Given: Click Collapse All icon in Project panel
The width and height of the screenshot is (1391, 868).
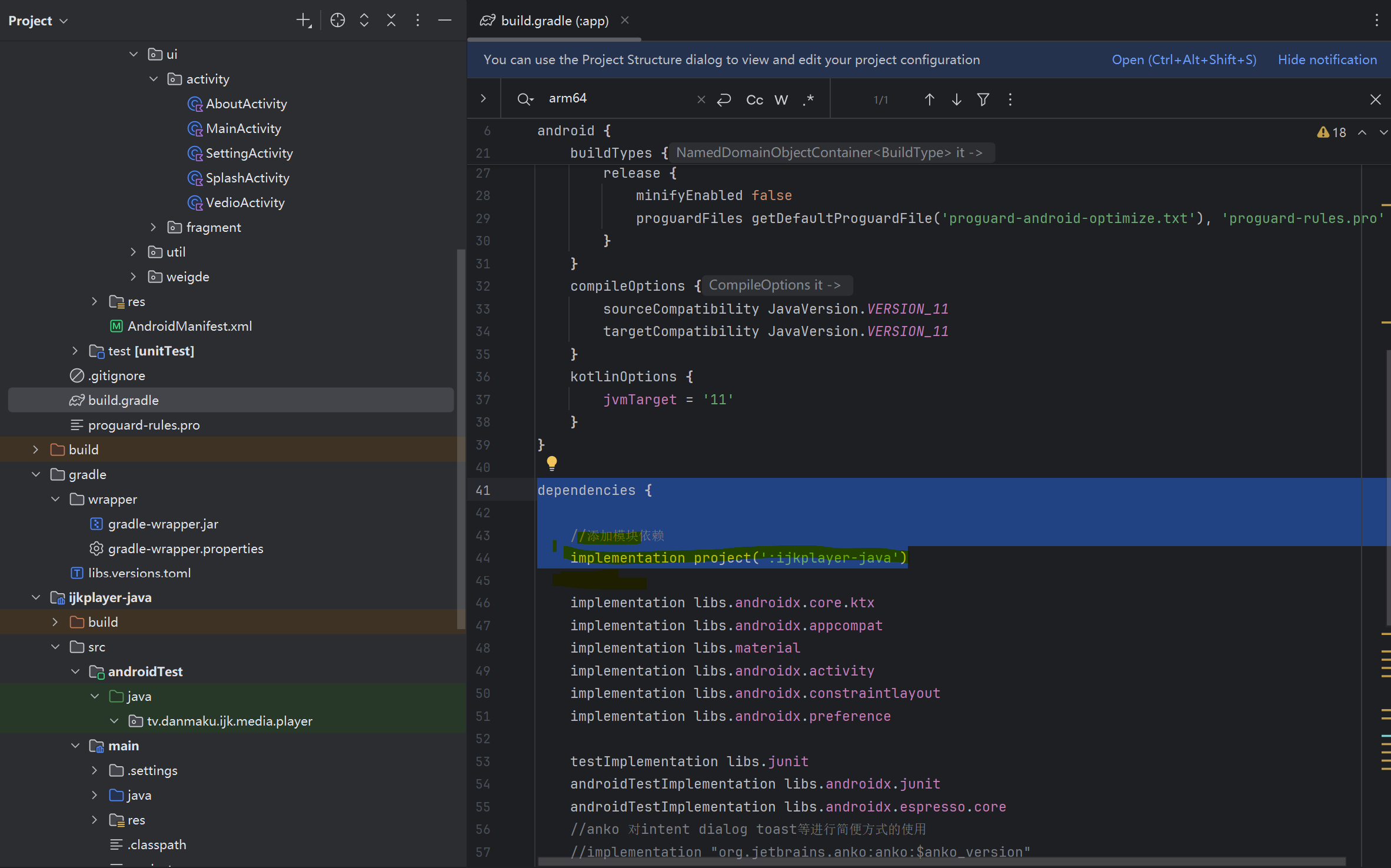Looking at the screenshot, I should (391, 21).
